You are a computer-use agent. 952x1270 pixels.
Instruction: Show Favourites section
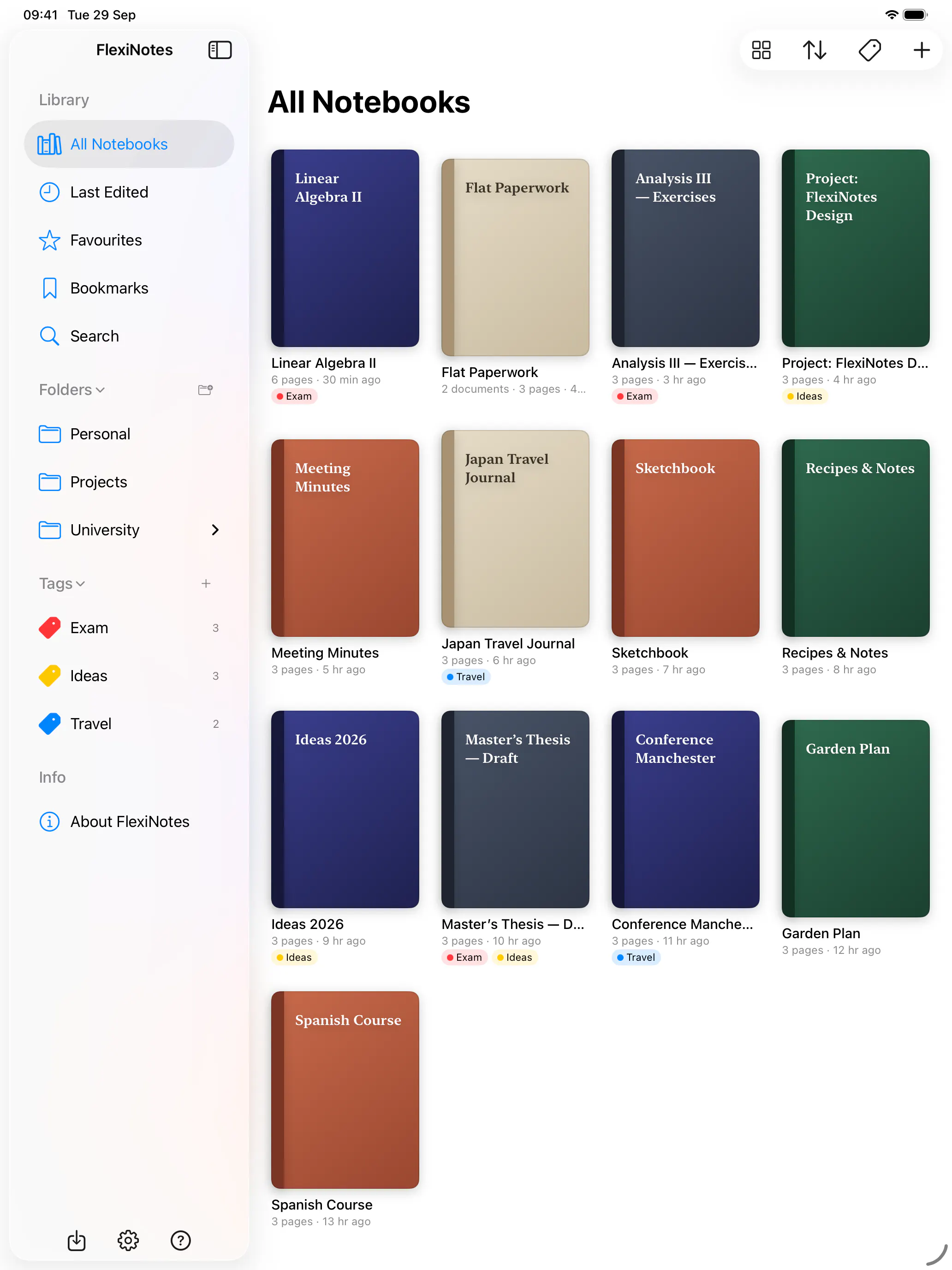[x=129, y=240]
